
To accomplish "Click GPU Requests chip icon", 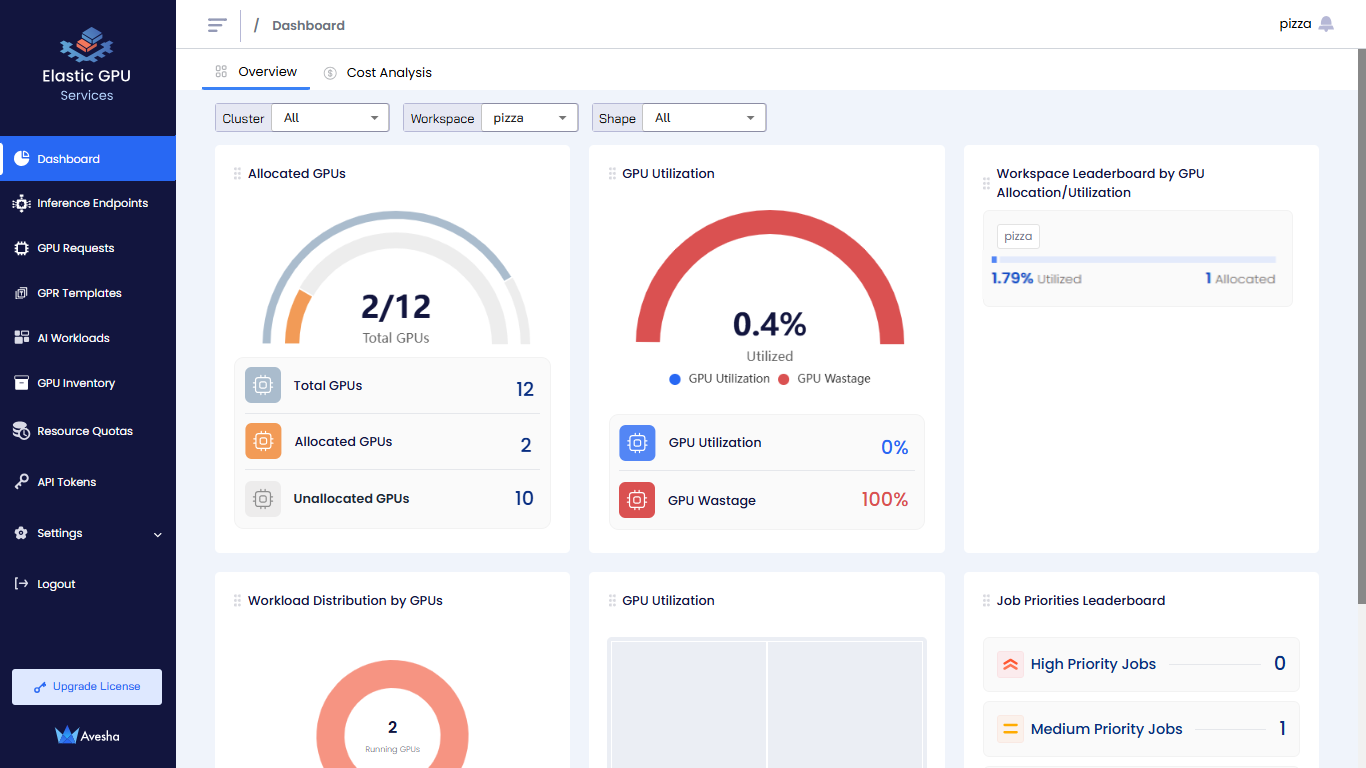I will point(21,248).
